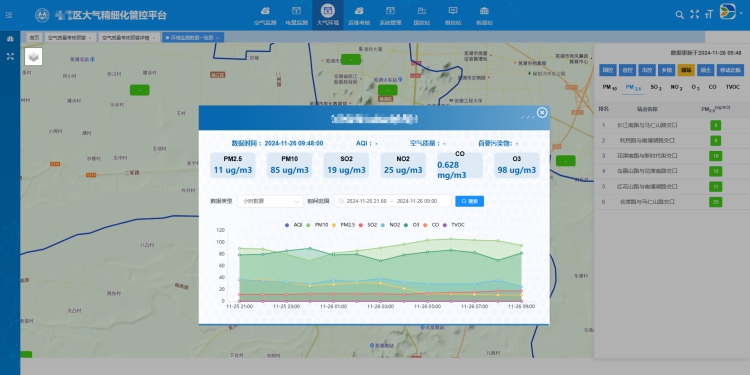Image resolution: width=750 pixels, height=375 pixels.
Task: Select the 国控 station type filter
Action: [607, 70]
